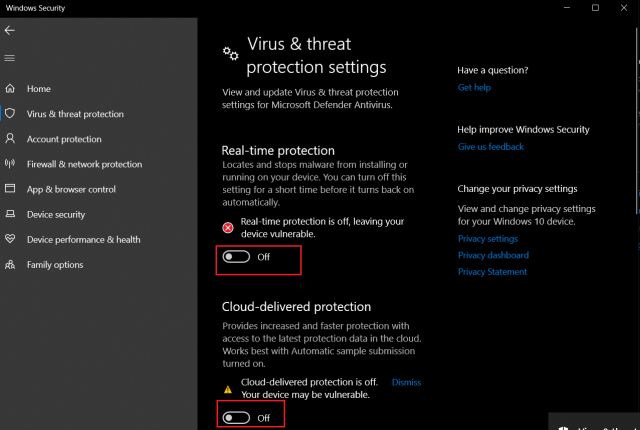Click the Account protection person icon
640x430 pixels.
pyautogui.click(x=10, y=139)
